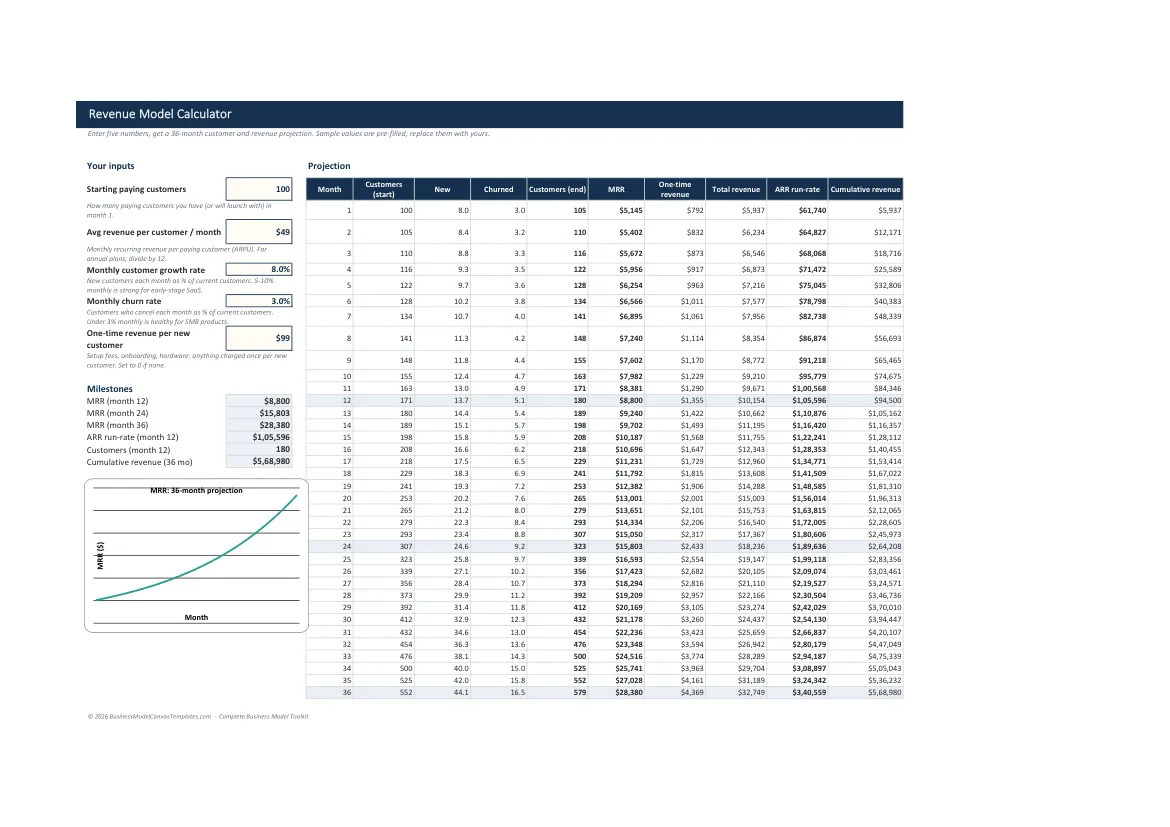Click the final Cumulative revenue cell in month 36

click(x=866, y=693)
